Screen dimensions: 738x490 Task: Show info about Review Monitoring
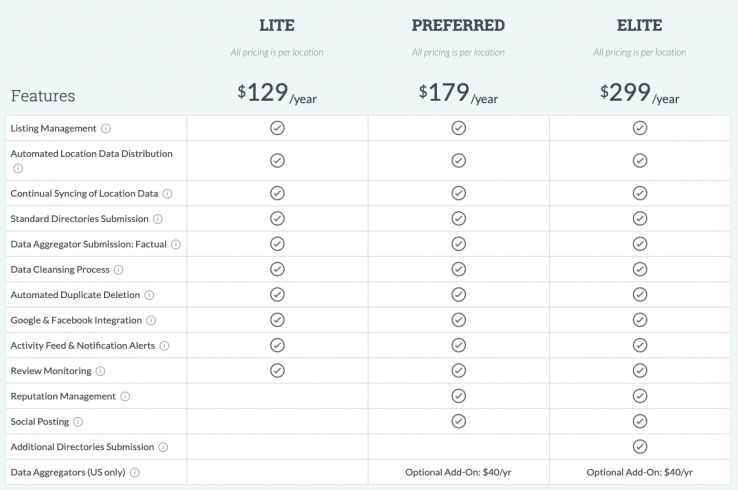(x=100, y=371)
